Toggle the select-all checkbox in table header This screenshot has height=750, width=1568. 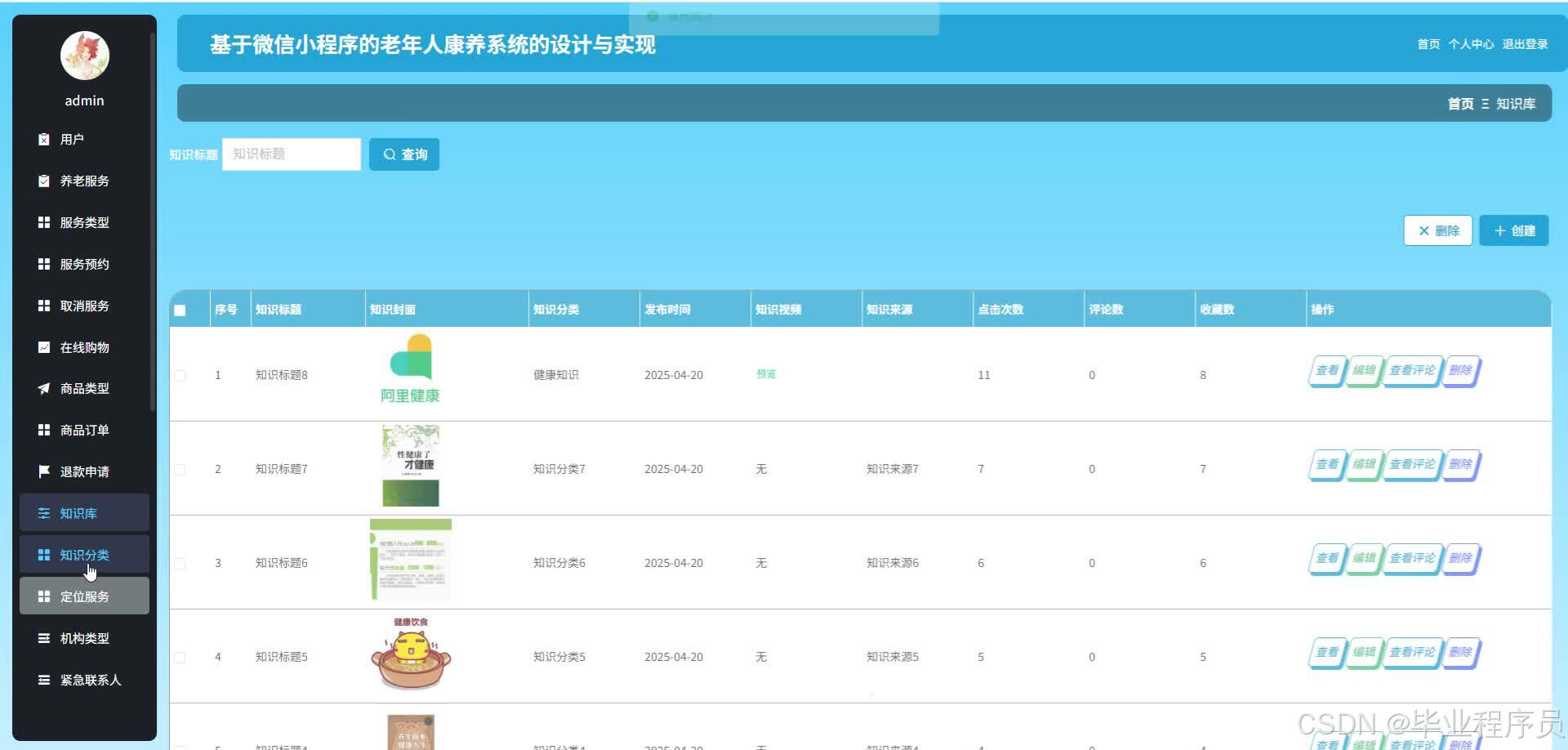[180, 310]
